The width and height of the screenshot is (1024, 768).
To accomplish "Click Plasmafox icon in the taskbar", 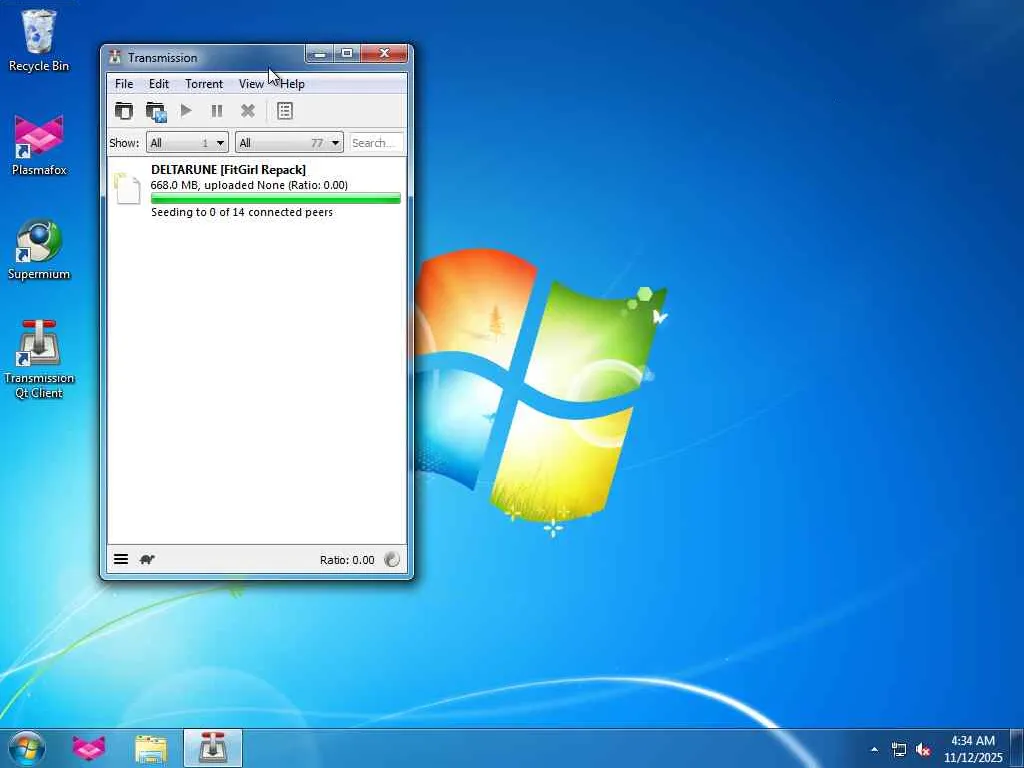I will pyautogui.click(x=89, y=748).
